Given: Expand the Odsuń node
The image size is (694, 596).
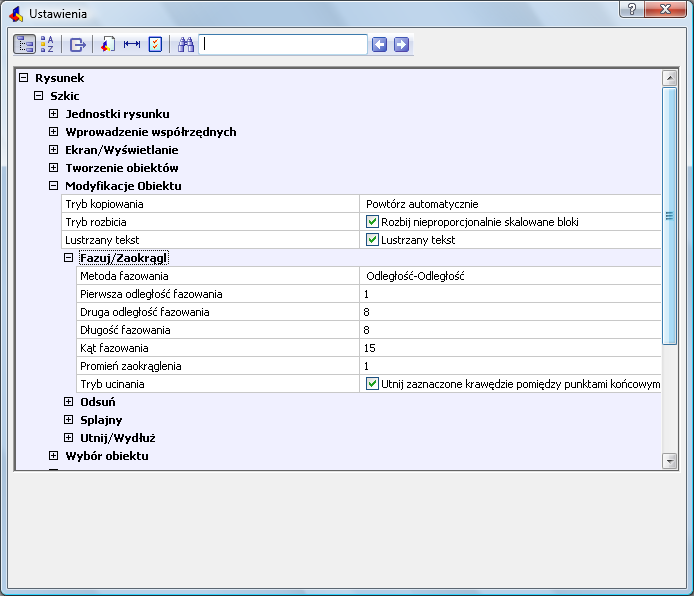Looking at the screenshot, I should [x=68, y=402].
